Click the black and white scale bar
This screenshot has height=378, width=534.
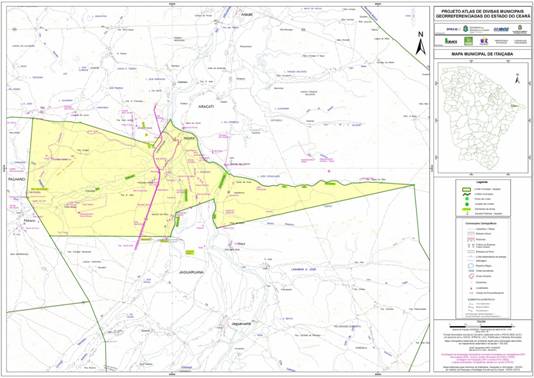[482, 327]
